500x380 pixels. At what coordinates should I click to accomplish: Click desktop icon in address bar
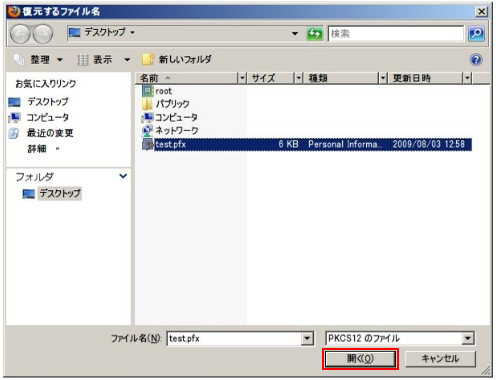(x=74, y=33)
